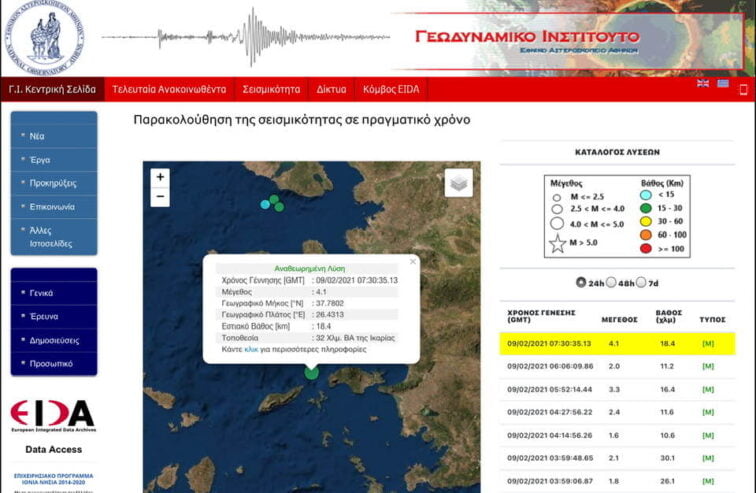
Task: Open Επικοινωνία sidebar link
Action: point(54,207)
